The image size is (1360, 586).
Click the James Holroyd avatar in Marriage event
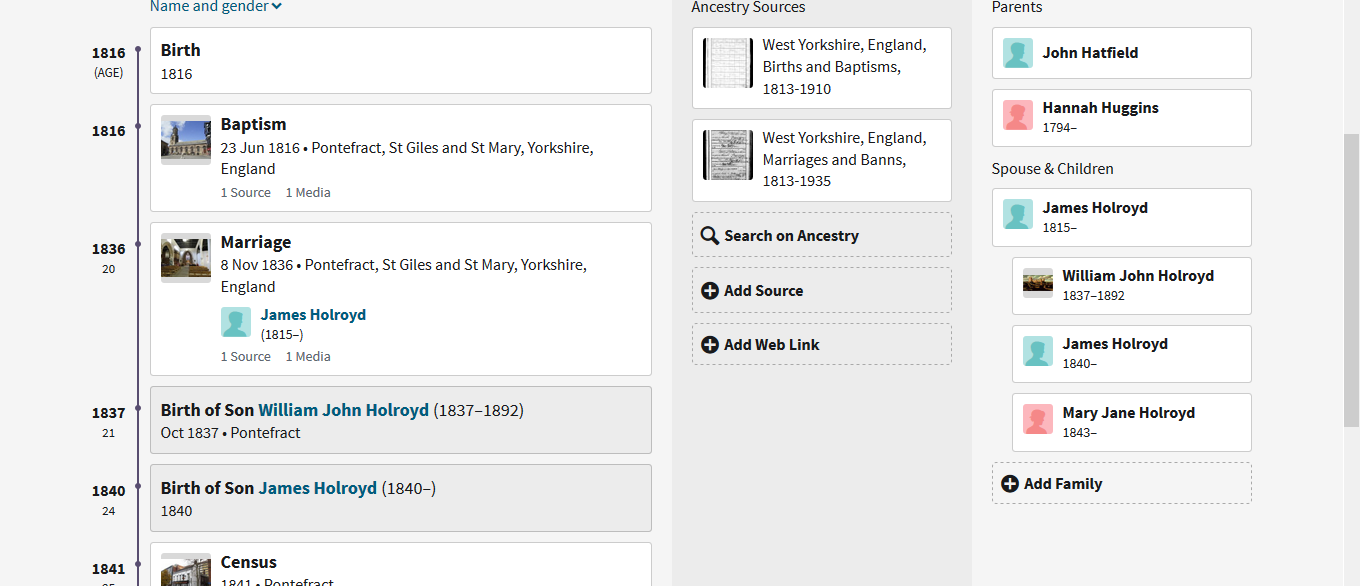point(236,322)
